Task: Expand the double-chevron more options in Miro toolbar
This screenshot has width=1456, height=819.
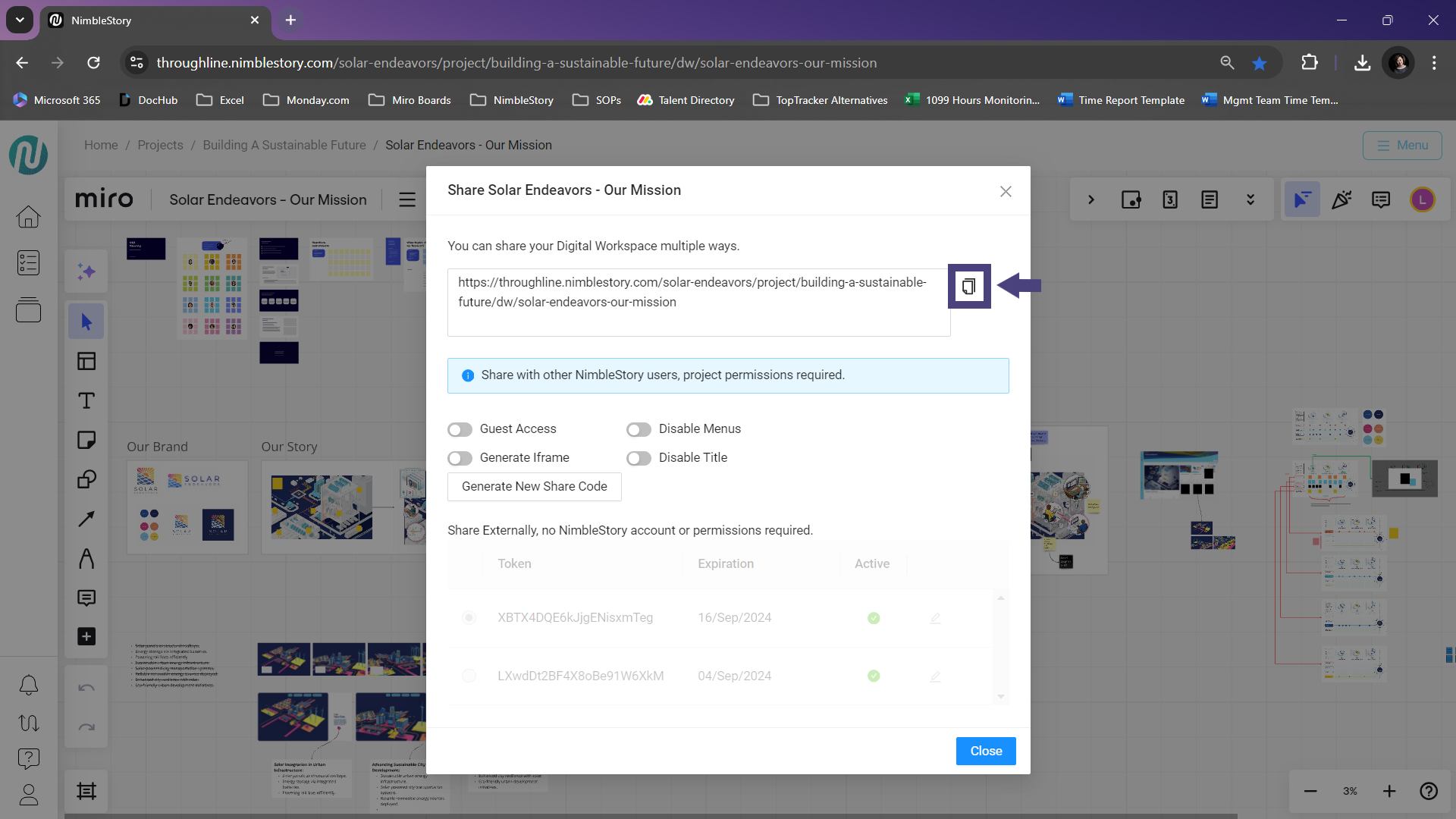Action: 1250,199
